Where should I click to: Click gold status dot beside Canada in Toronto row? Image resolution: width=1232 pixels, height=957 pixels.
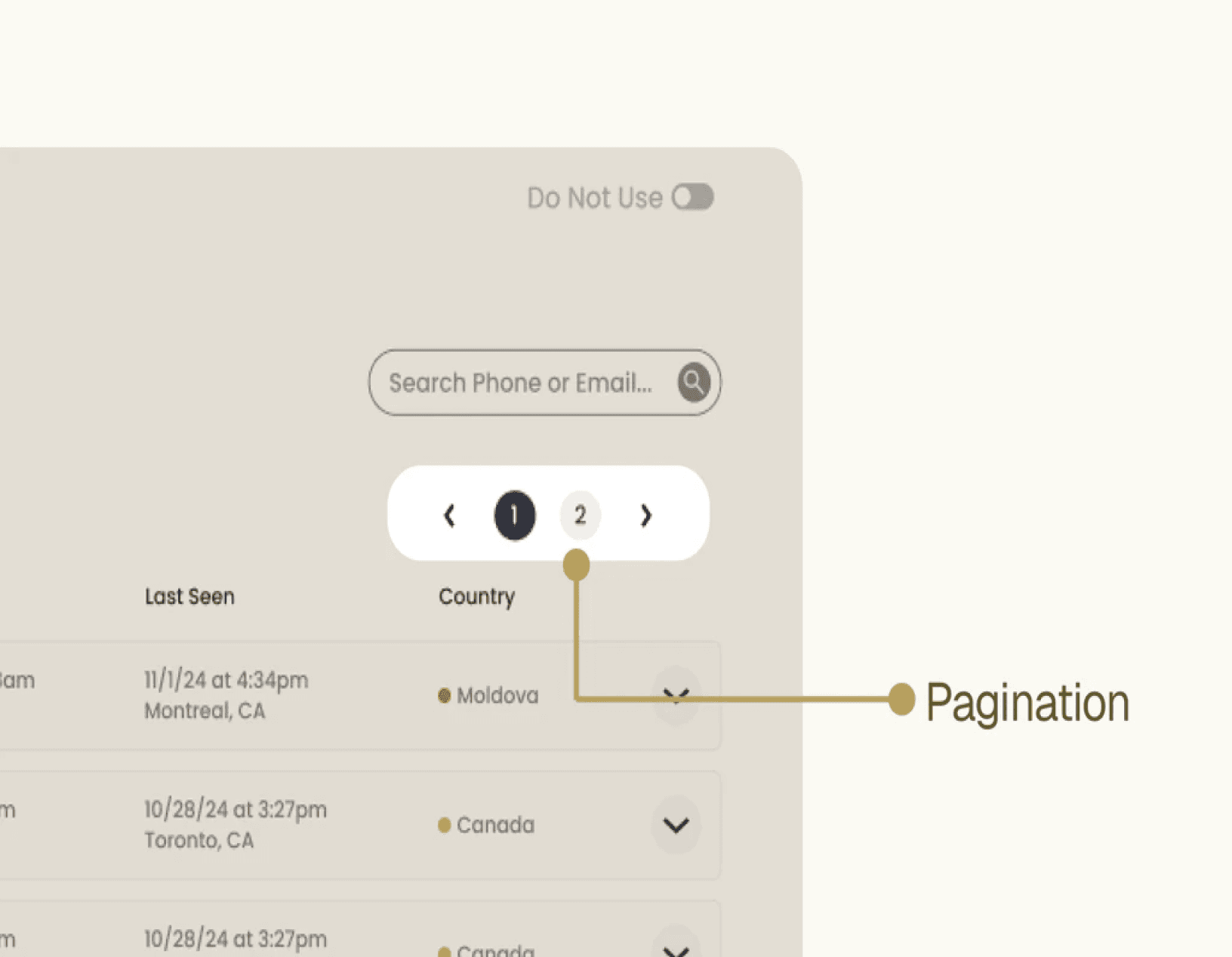pyautogui.click(x=445, y=825)
